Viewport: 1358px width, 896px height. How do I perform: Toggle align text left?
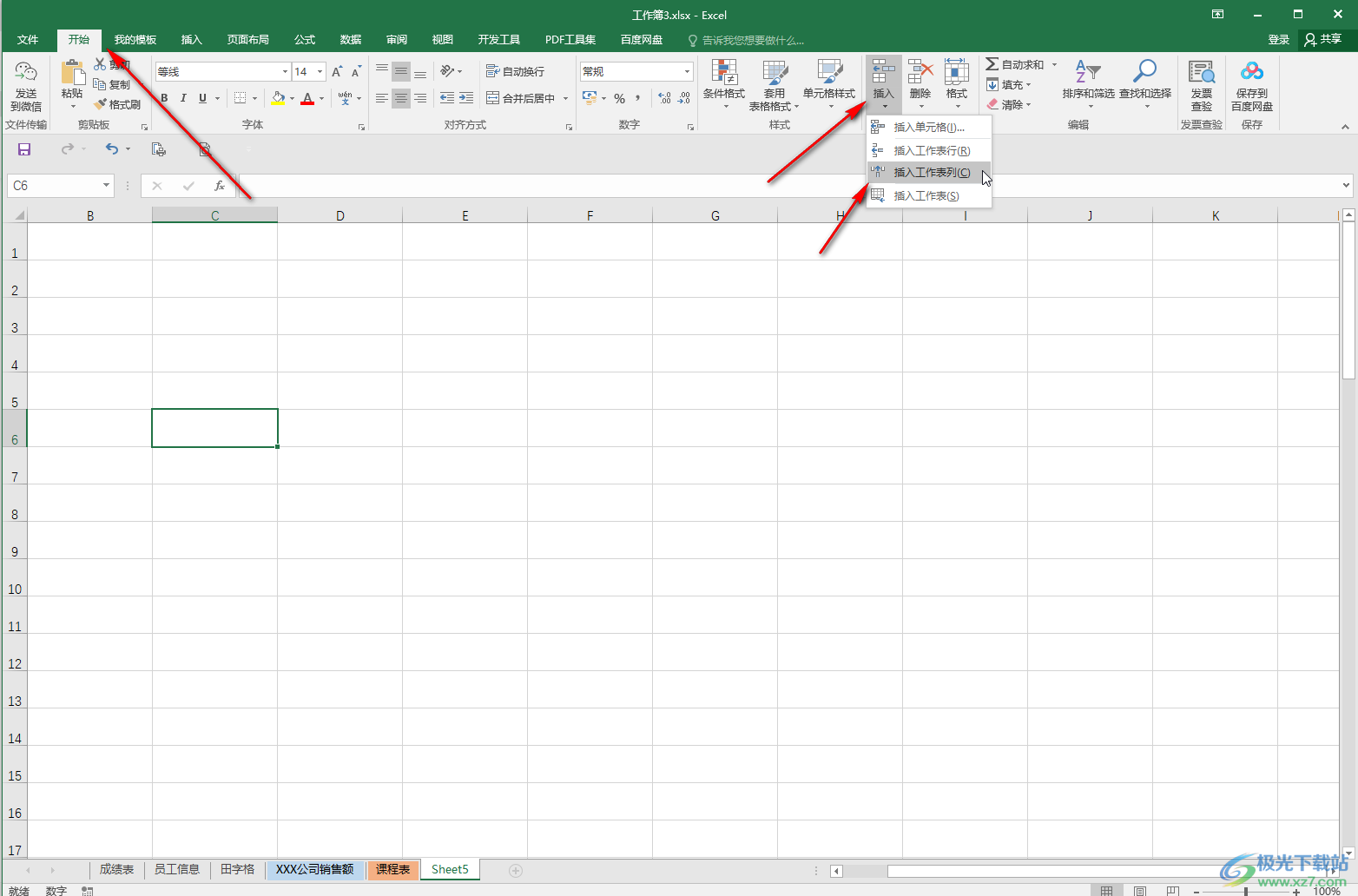click(x=382, y=98)
